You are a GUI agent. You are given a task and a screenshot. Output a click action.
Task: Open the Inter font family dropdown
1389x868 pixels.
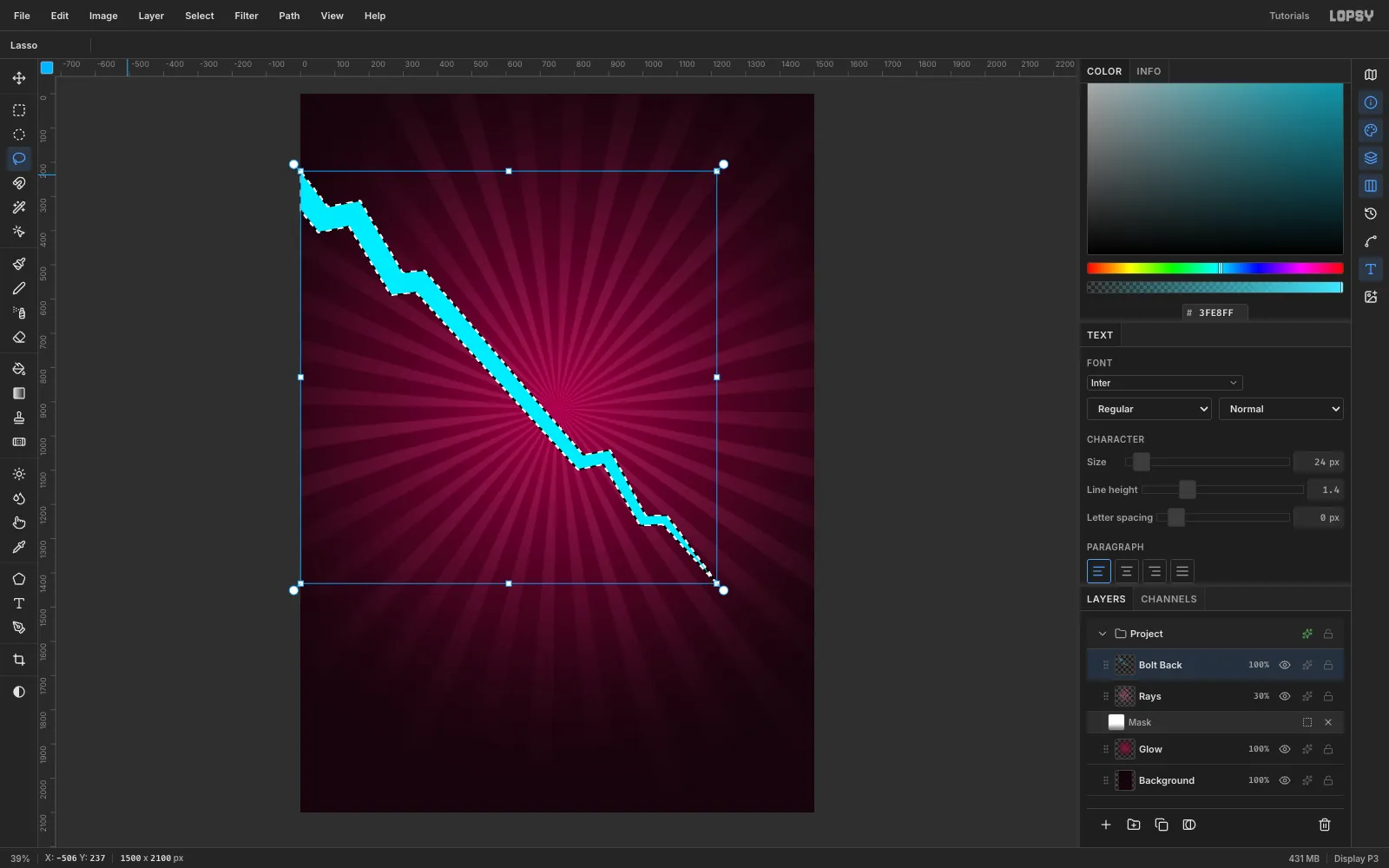coord(1164,383)
